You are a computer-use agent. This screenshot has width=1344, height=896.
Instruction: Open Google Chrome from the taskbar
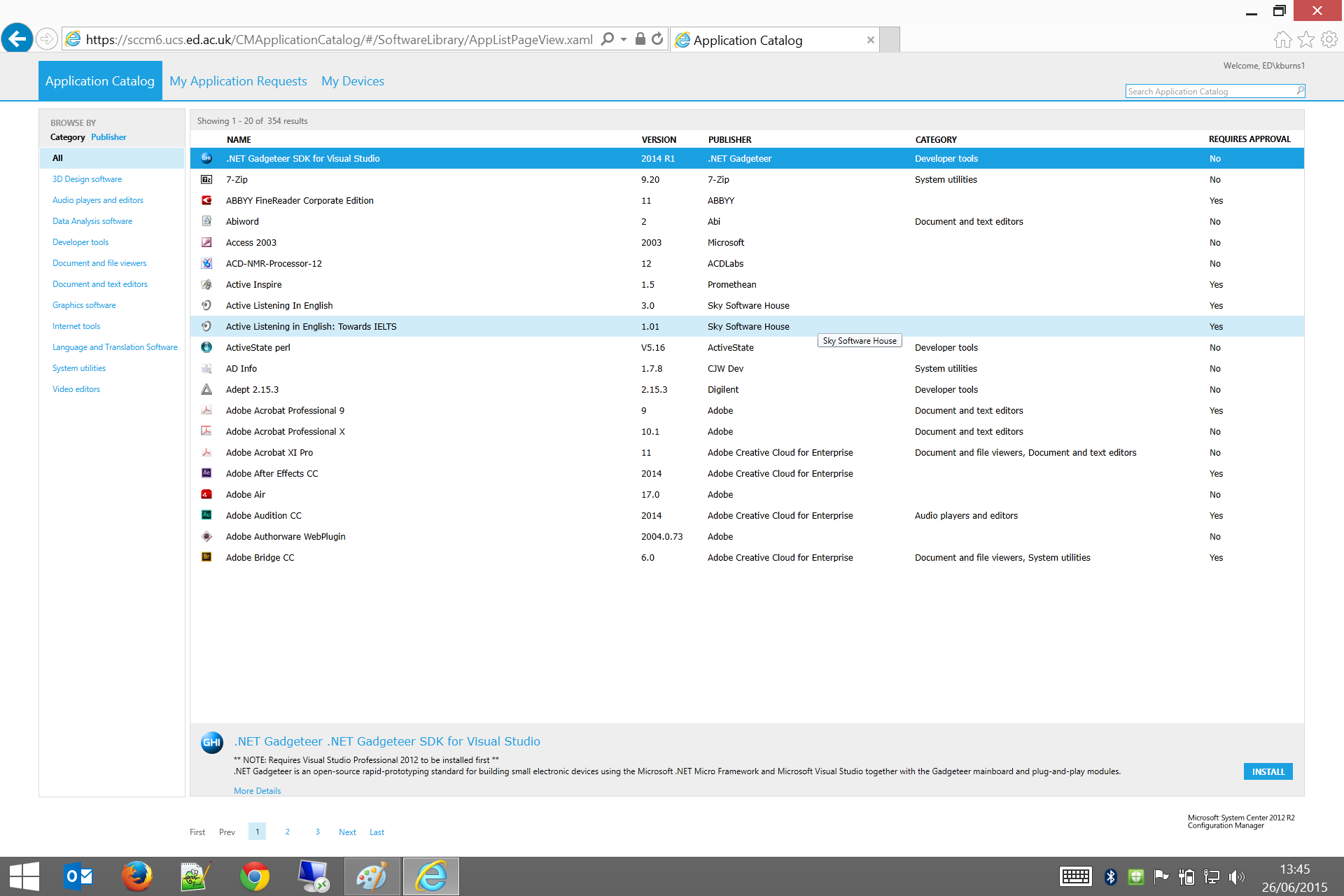(255, 876)
